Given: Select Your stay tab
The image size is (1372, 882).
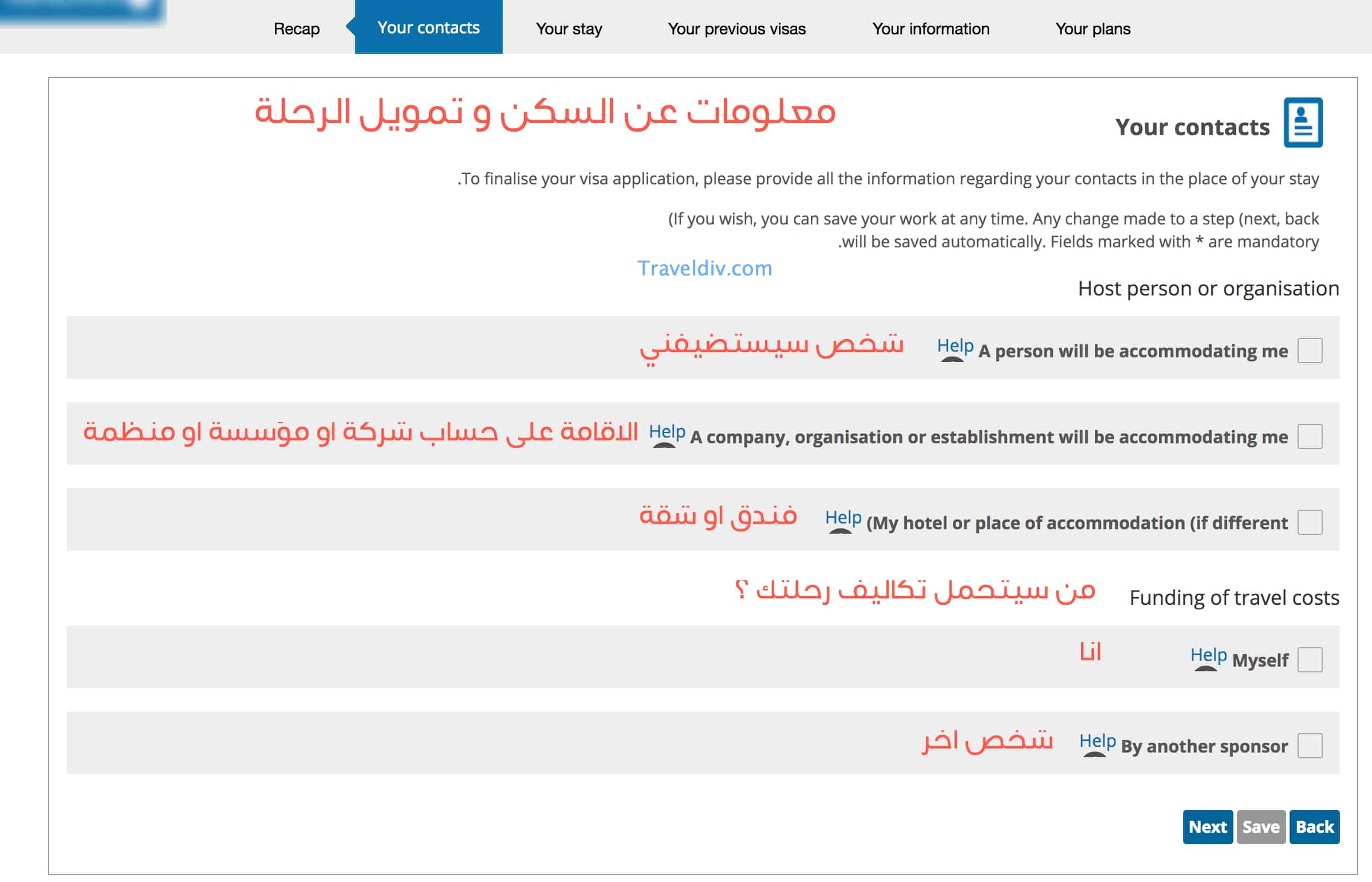Looking at the screenshot, I should 569,27.
